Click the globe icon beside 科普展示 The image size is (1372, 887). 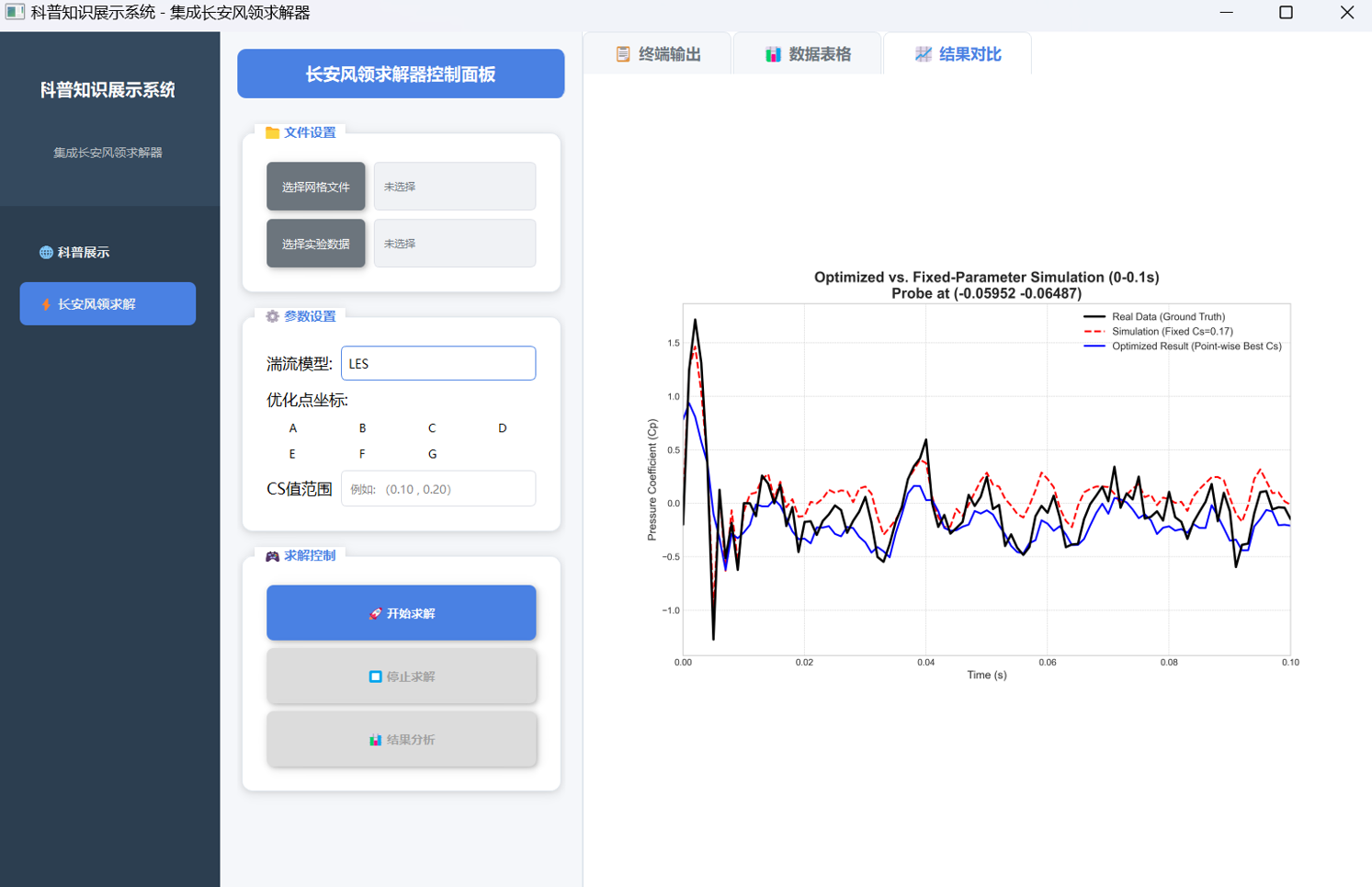pyautogui.click(x=46, y=253)
